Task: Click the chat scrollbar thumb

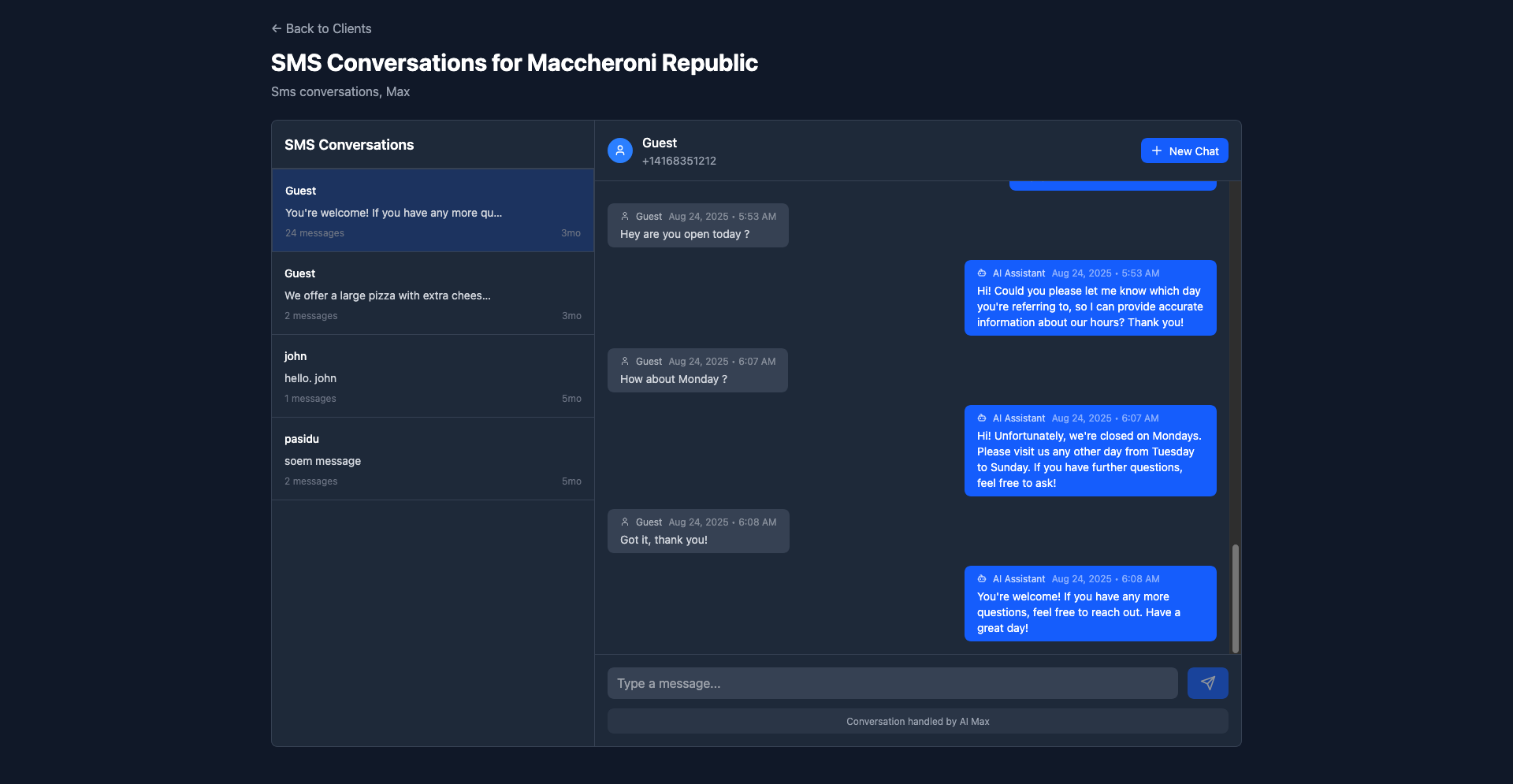Action: tap(1235, 597)
